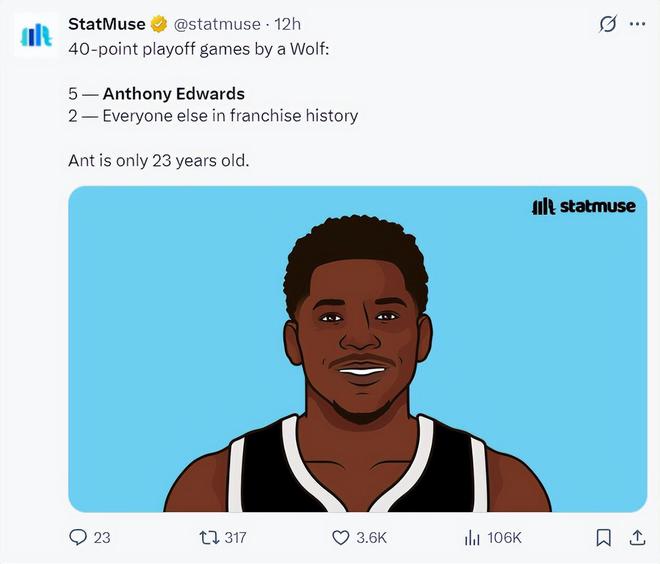Image resolution: width=660 pixels, height=564 pixels.
Task: Click the @statmuse handle
Action: [x=217, y=24]
